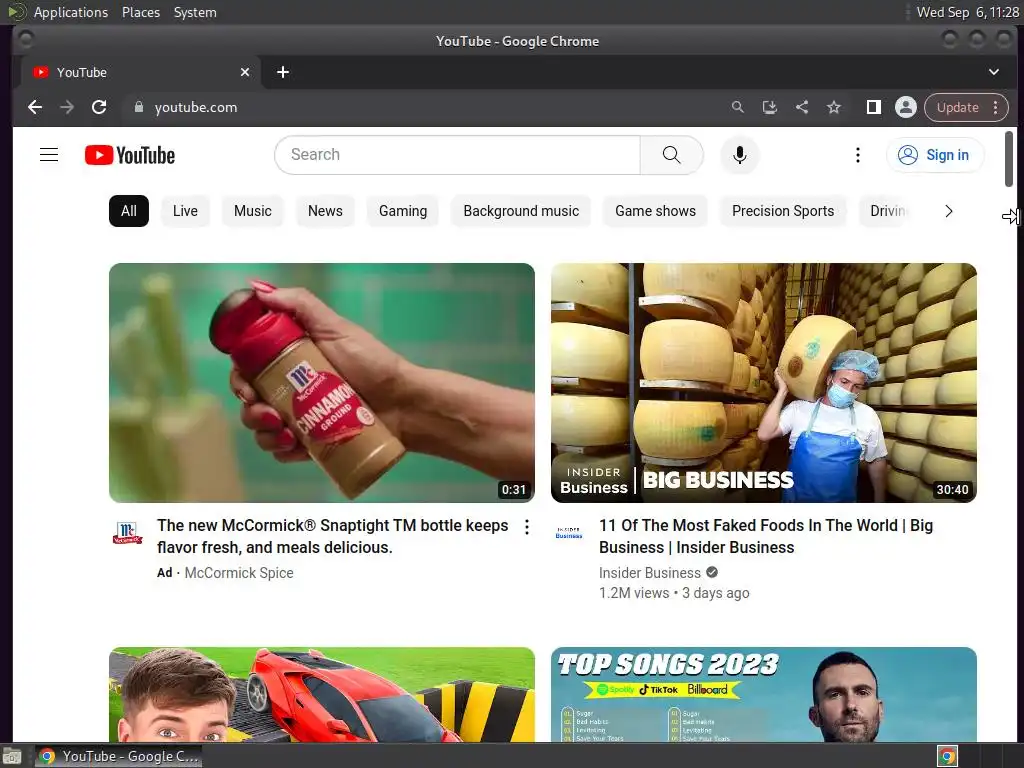
Task: Open YouTube settings three-dot menu
Action: 857,155
